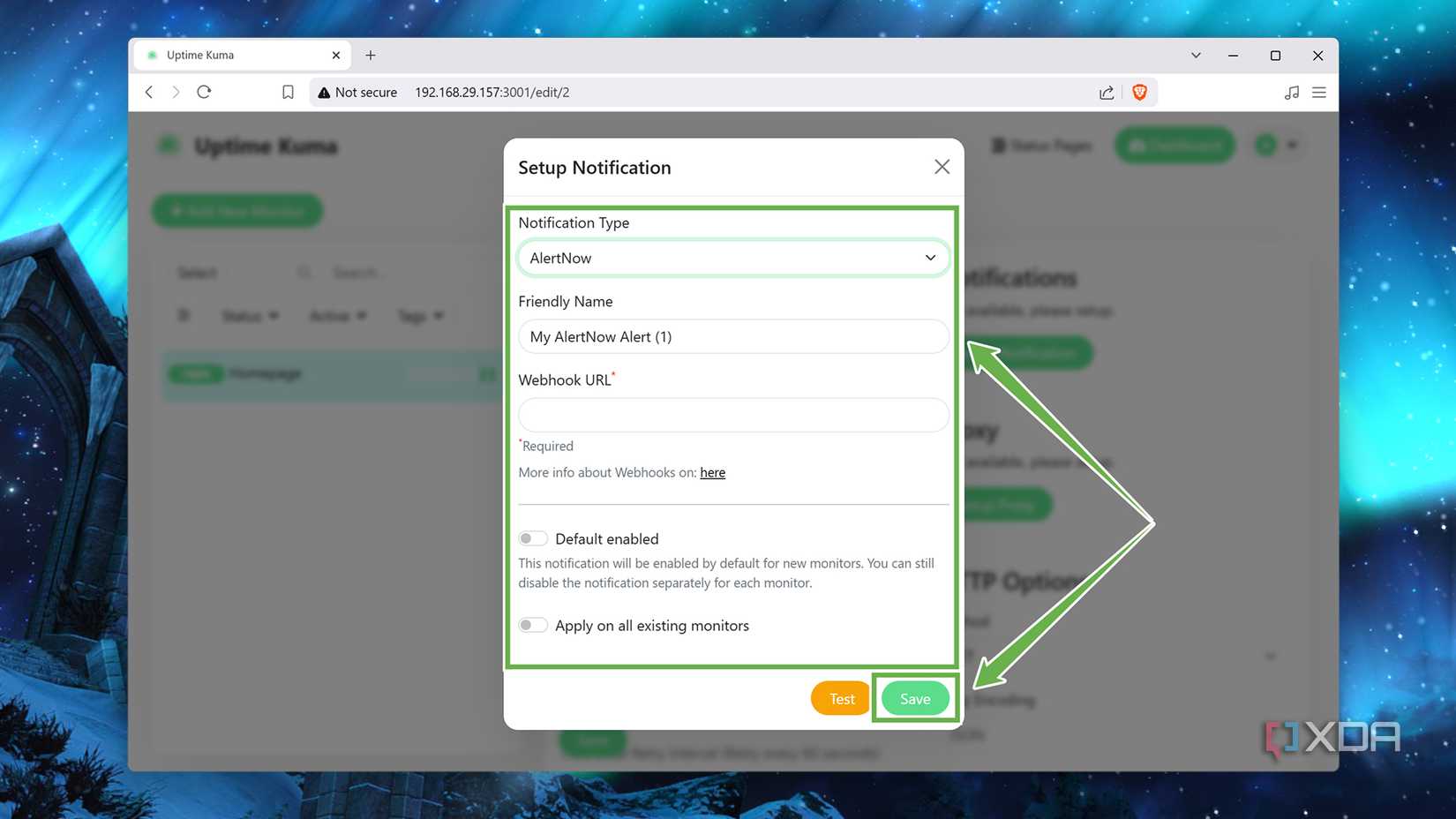
Task: Click the address bar URL text
Action: 492,92
